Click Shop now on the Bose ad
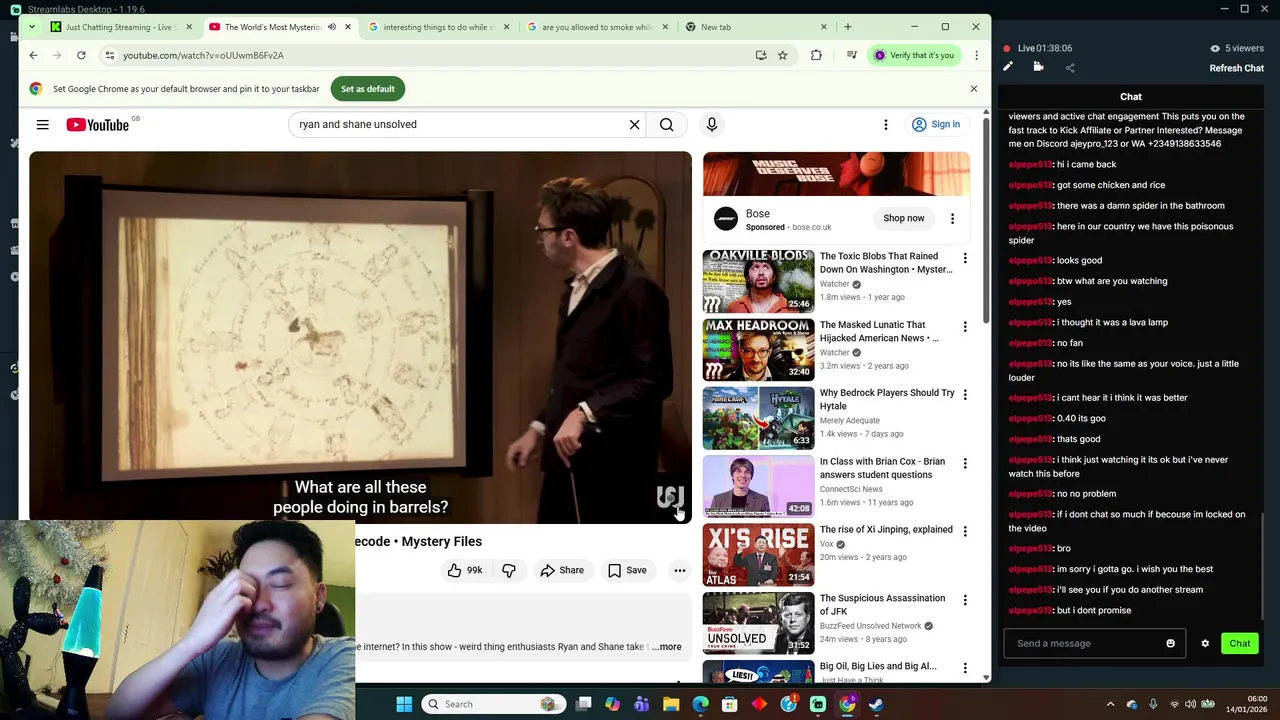Screen dimensions: 1280x720 (904, 218)
